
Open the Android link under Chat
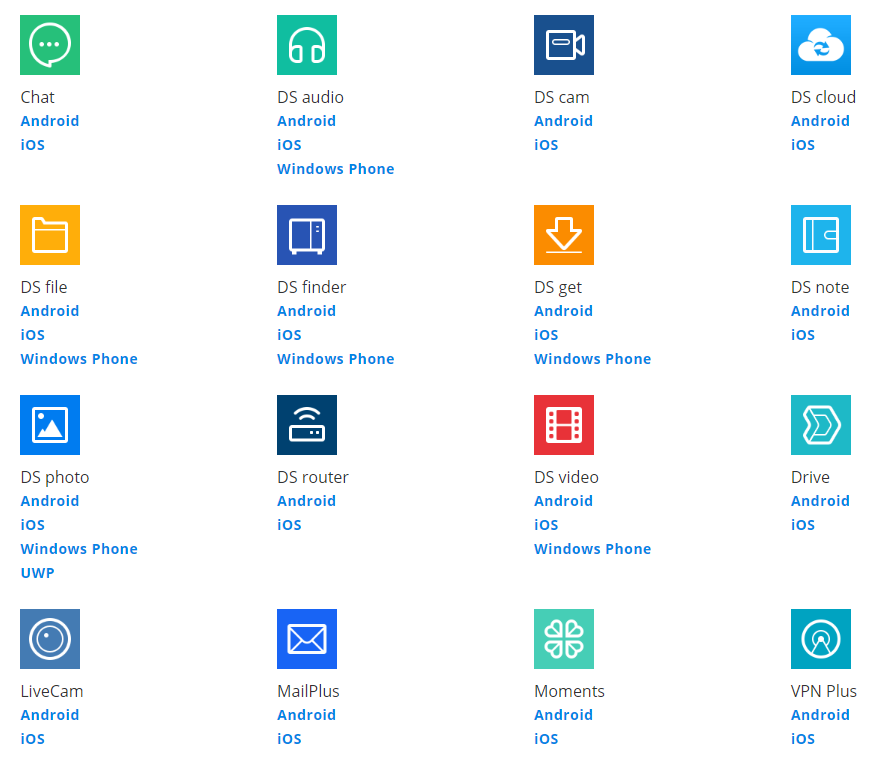click(50, 121)
